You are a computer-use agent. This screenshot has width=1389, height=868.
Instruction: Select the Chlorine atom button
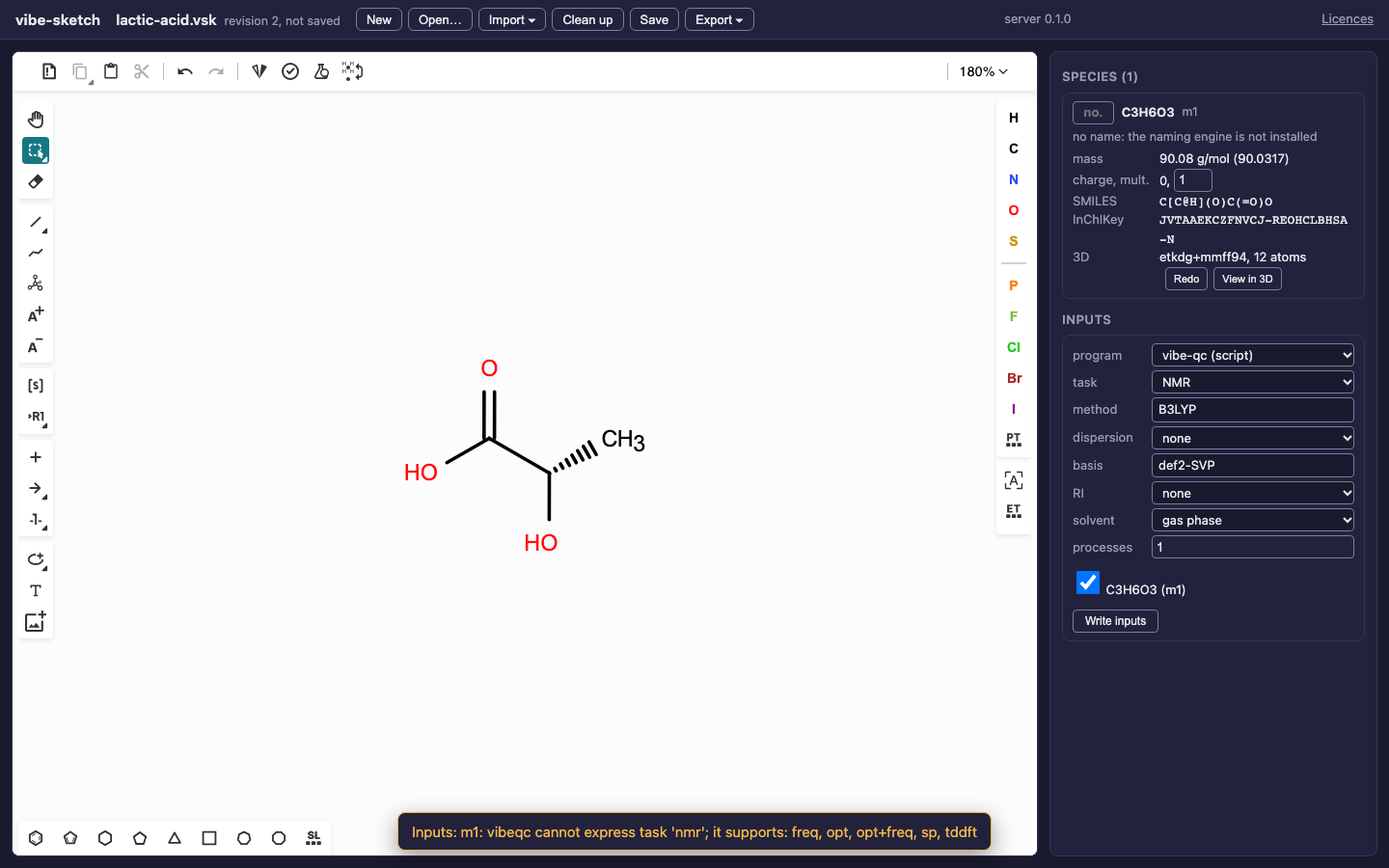coord(1014,347)
